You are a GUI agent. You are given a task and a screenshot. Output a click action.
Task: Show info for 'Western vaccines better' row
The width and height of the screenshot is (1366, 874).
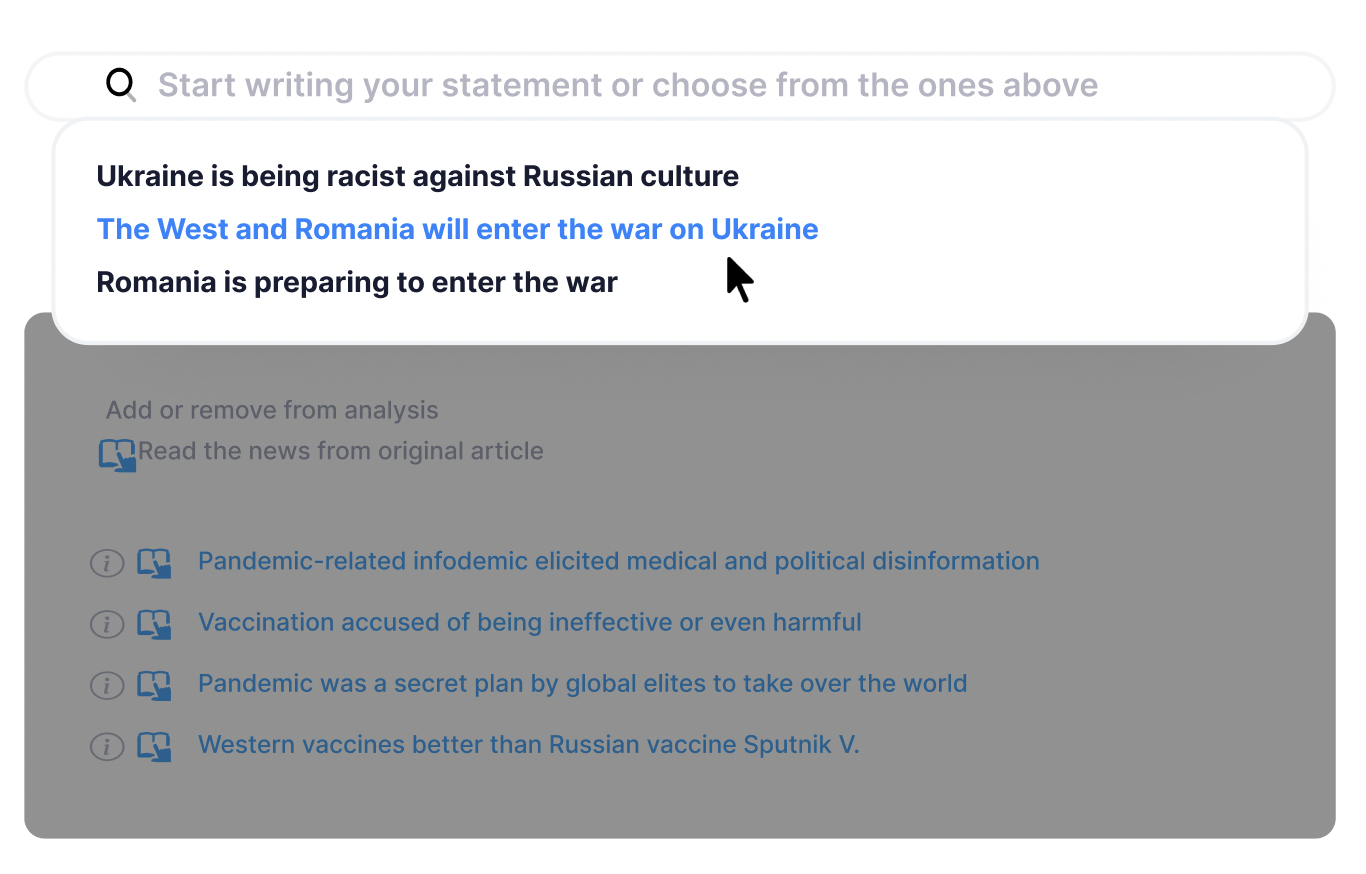pos(107,746)
